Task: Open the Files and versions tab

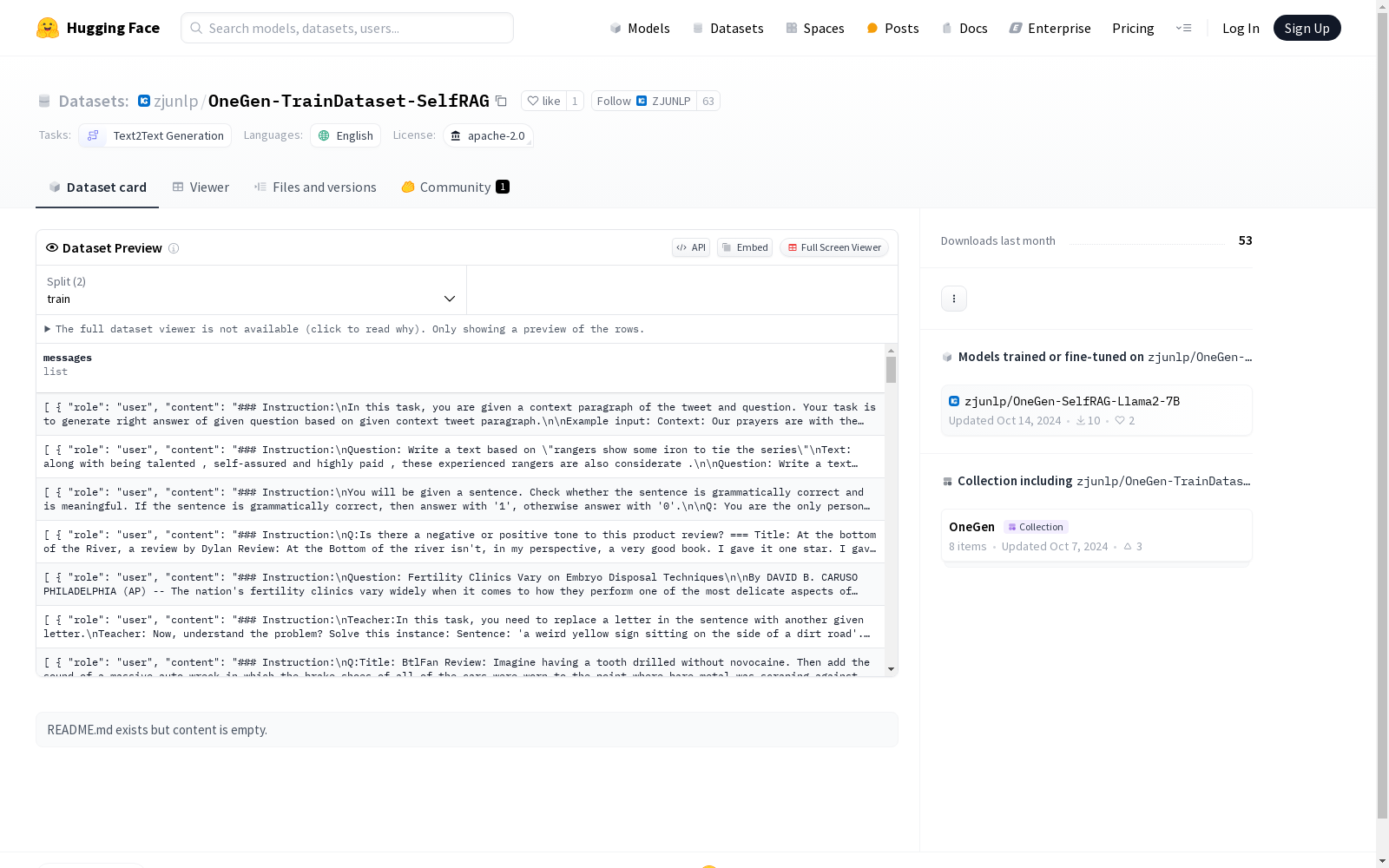Action: click(x=315, y=187)
